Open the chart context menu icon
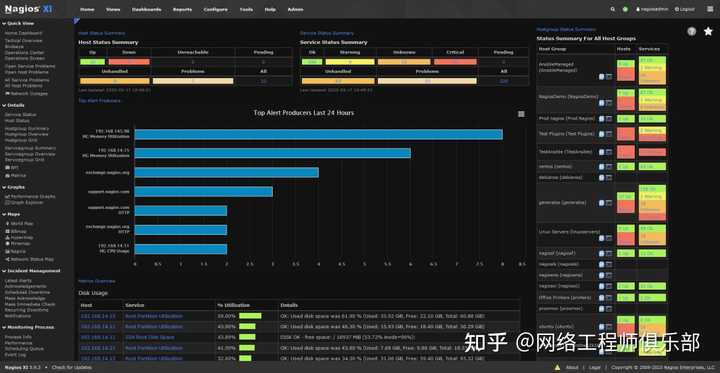 [521, 114]
